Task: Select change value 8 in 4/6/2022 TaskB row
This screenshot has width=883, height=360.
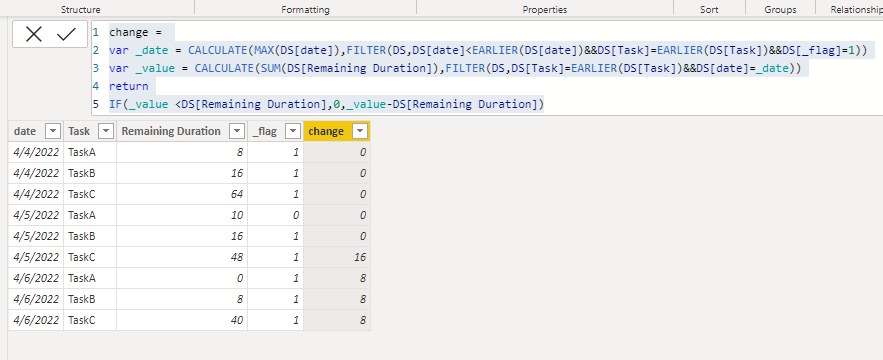Action: [337, 299]
